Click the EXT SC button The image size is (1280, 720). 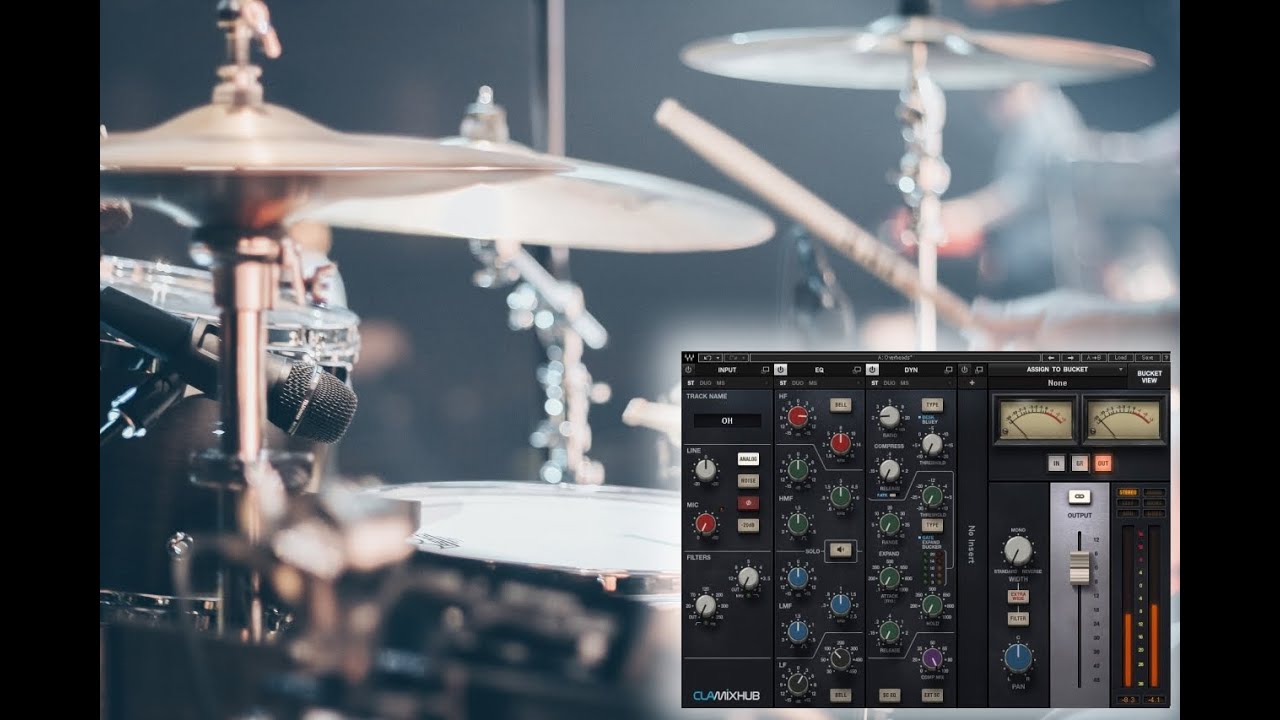point(932,694)
